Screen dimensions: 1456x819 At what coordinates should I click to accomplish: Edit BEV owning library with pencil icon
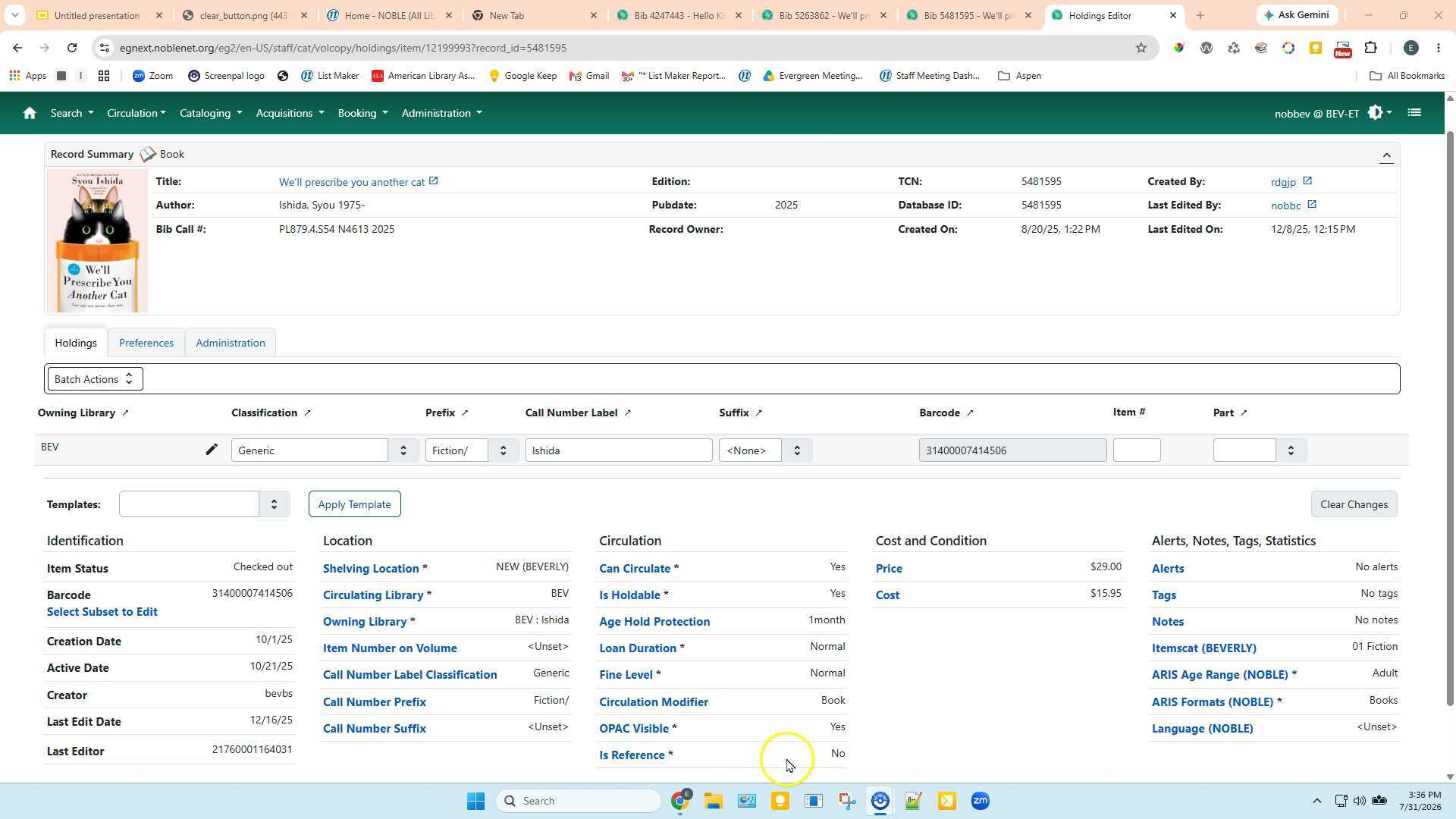coord(212,450)
